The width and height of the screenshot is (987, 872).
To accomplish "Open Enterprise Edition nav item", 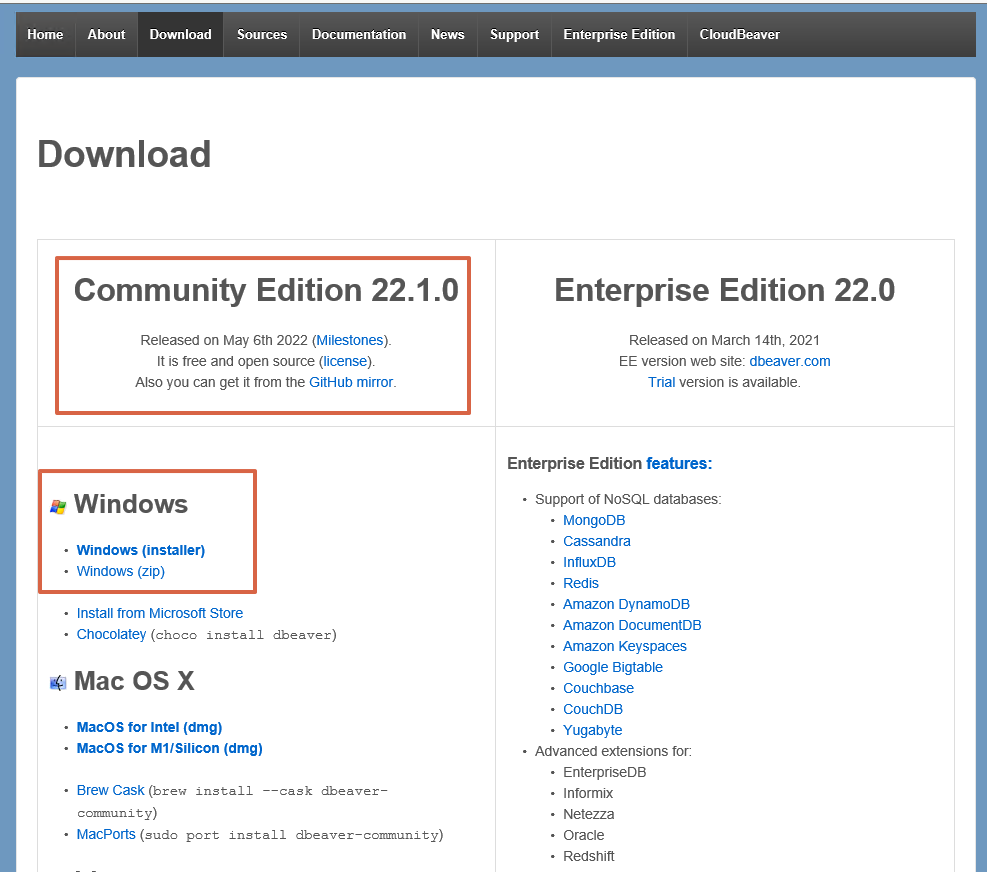I will coord(619,35).
